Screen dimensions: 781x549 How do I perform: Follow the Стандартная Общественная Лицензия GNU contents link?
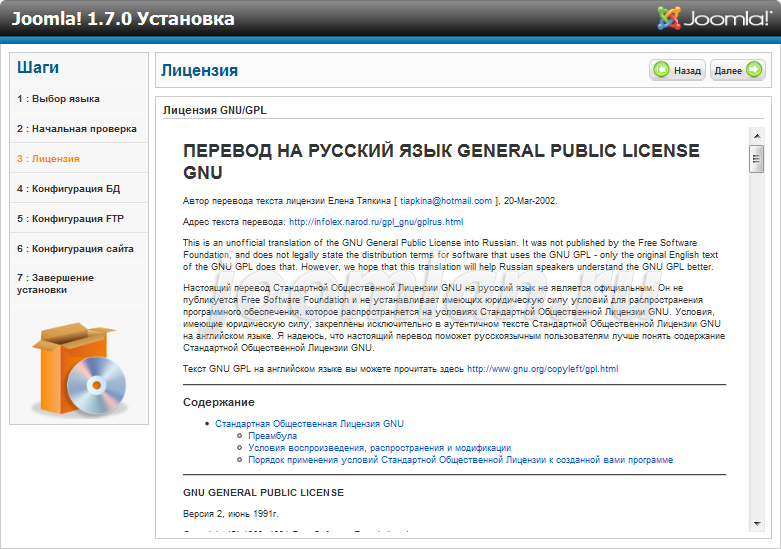pyautogui.click(x=309, y=423)
